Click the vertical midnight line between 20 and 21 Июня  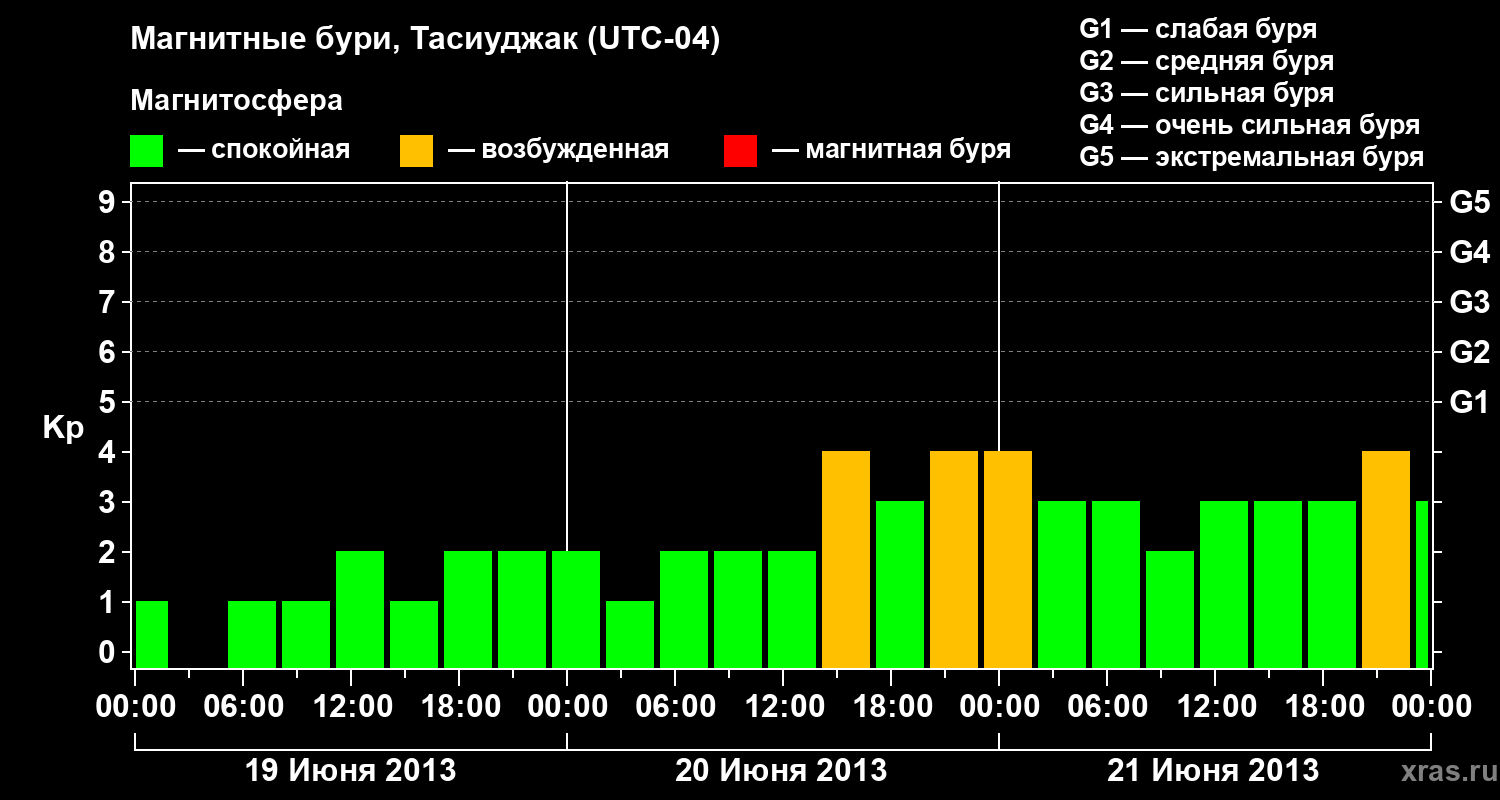(999, 316)
